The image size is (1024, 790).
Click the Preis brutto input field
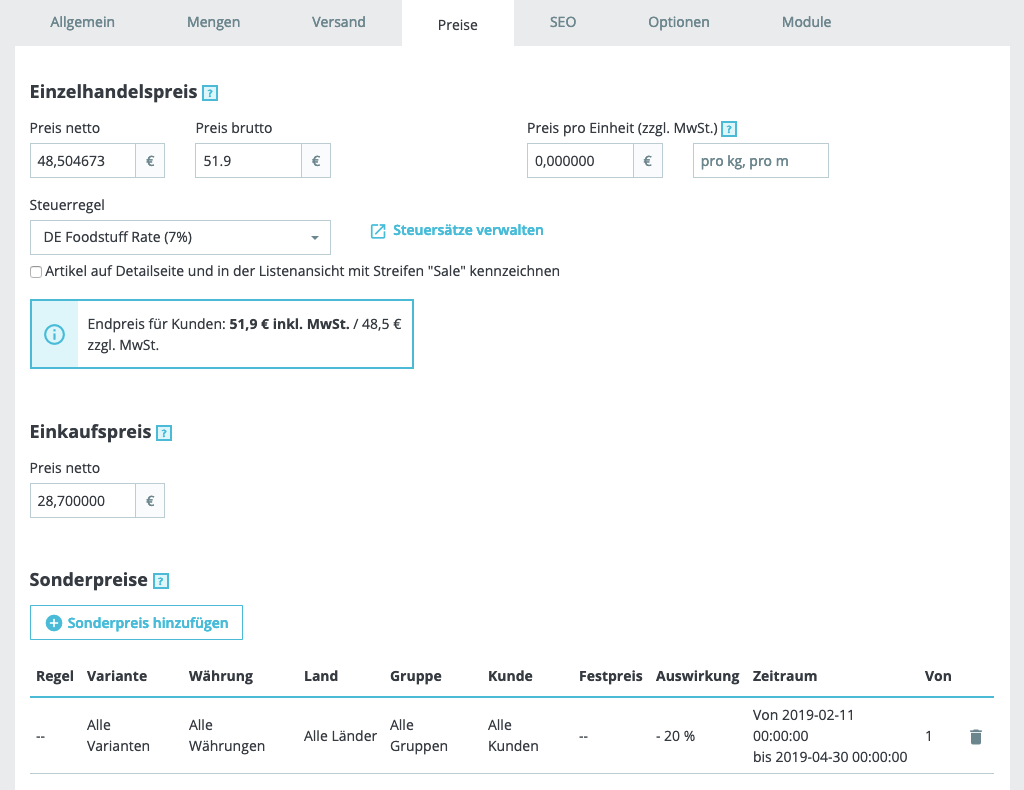click(248, 161)
